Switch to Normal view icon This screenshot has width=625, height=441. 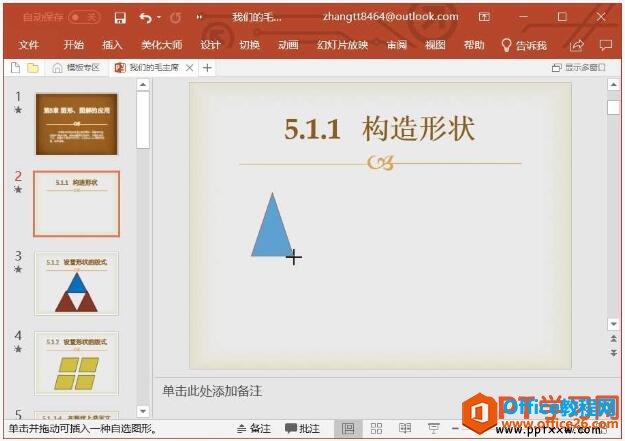click(x=348, y=429)
